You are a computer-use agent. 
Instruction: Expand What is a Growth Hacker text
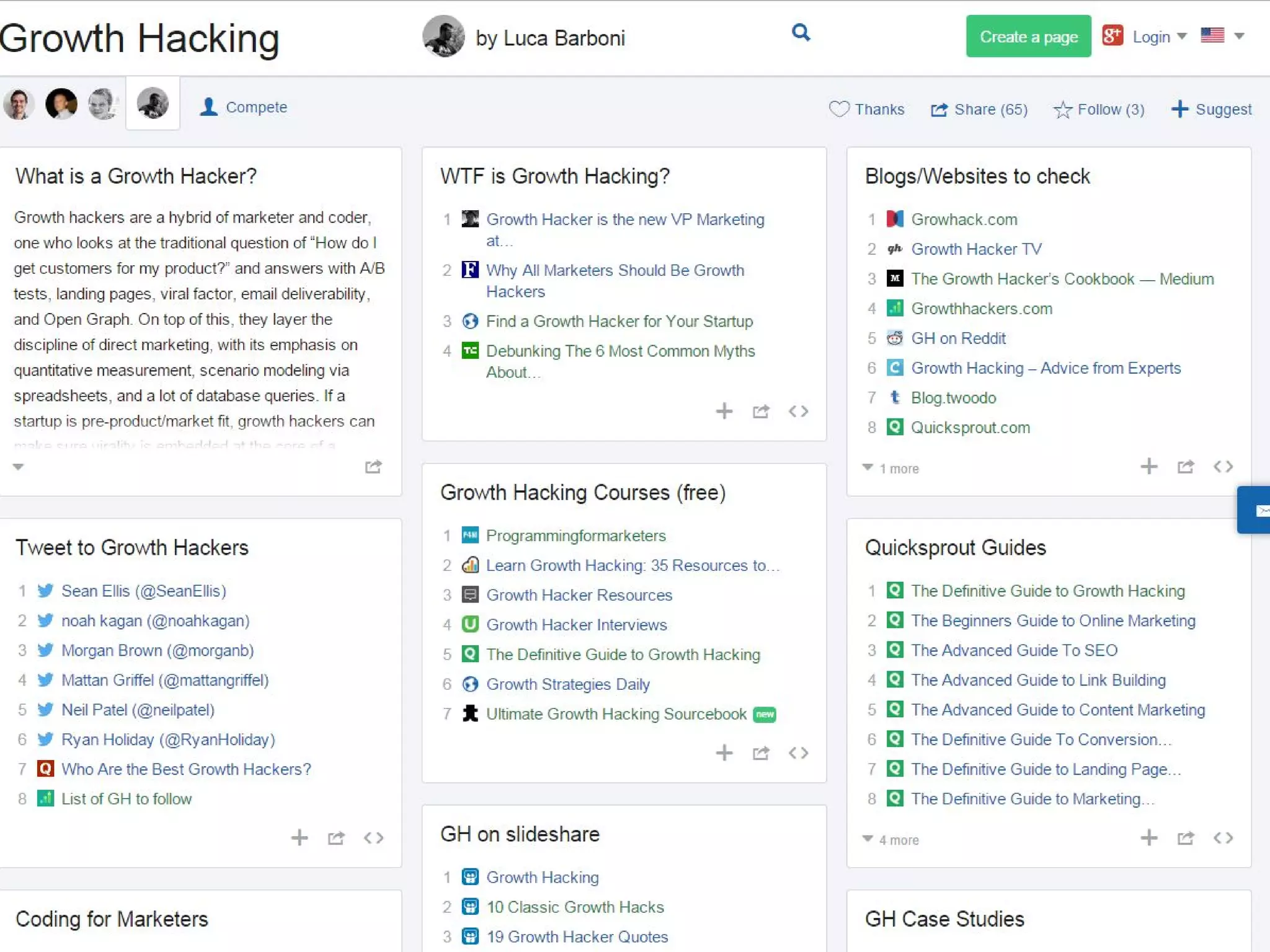[18, 467]
